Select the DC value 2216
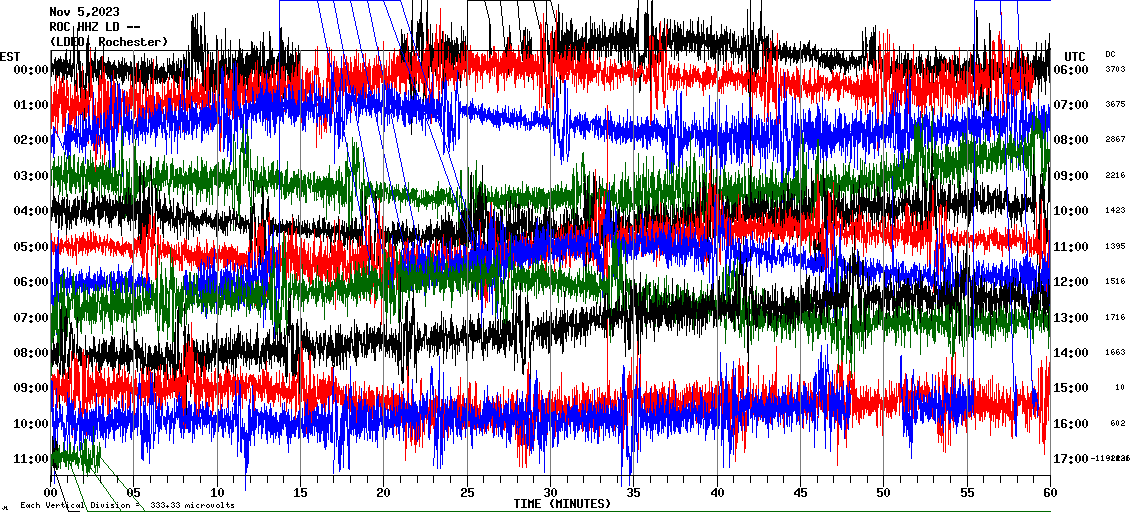The width and height of the screenshot is (1130, 519). click(1115, 175)
